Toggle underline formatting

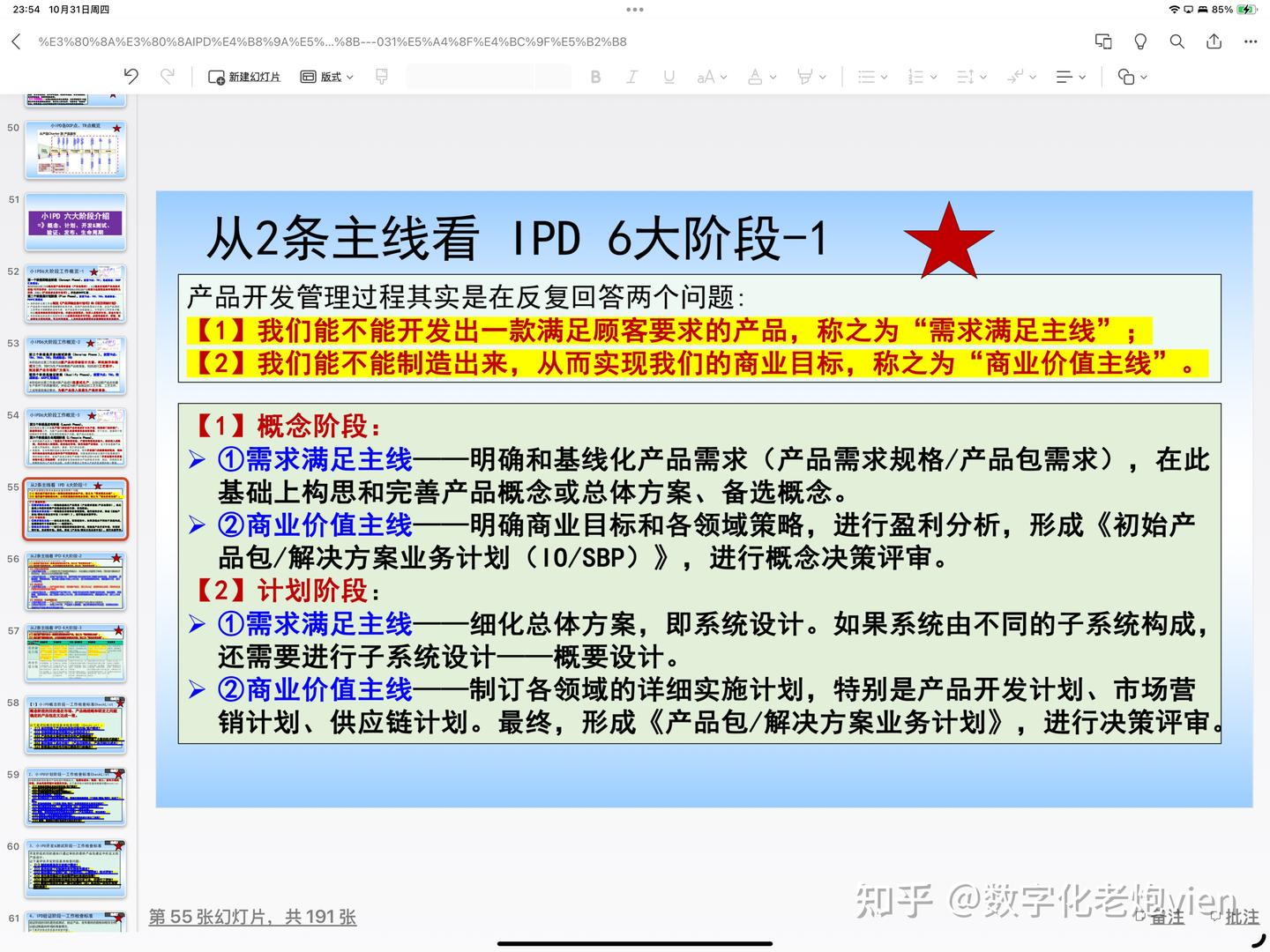click(669, 77)
